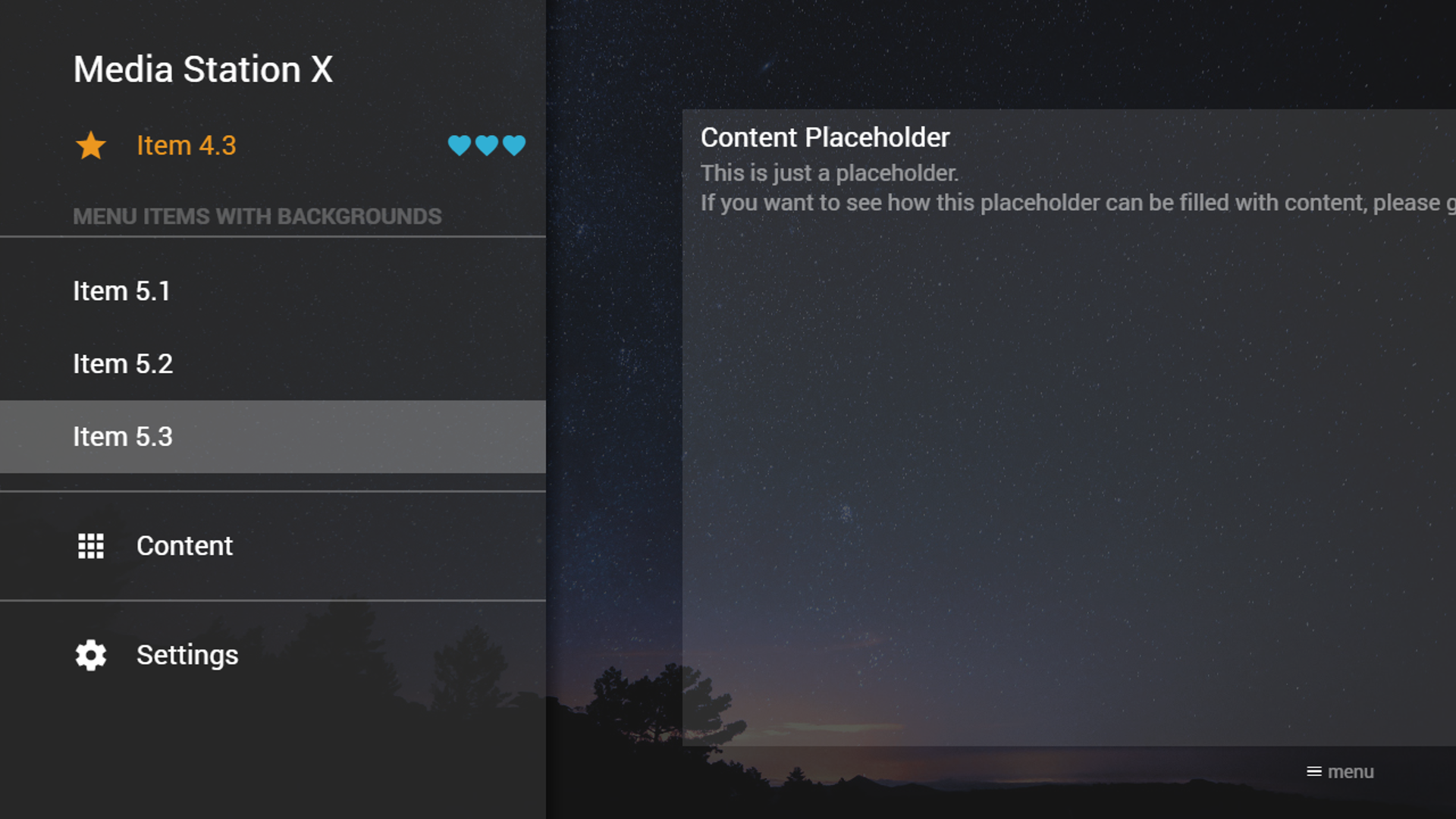Click the gear/Settings icon in the sidebar

pyautogui.click(x=91, y=654)
